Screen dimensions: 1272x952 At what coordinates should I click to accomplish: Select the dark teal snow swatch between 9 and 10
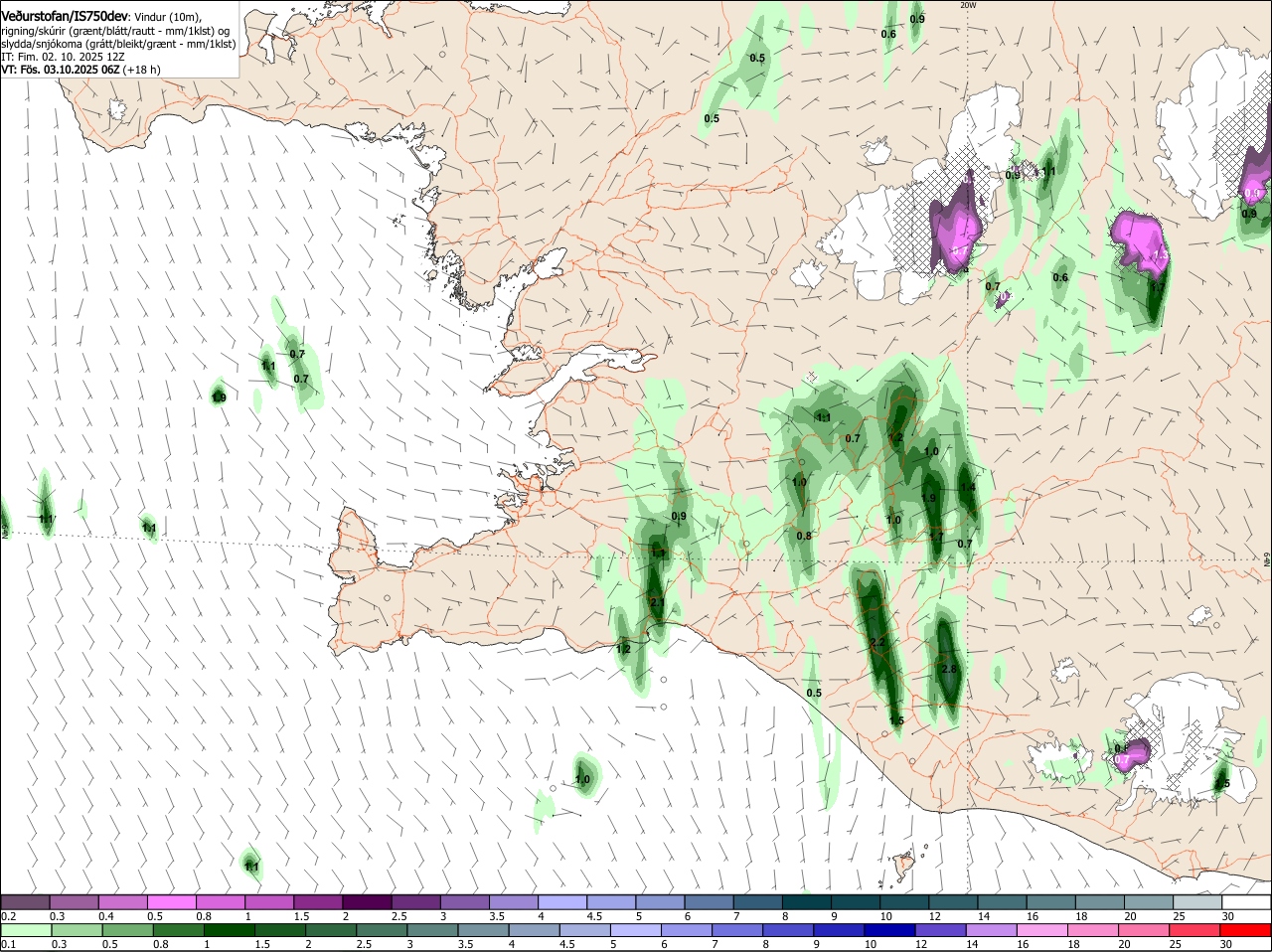coord(855,901)
